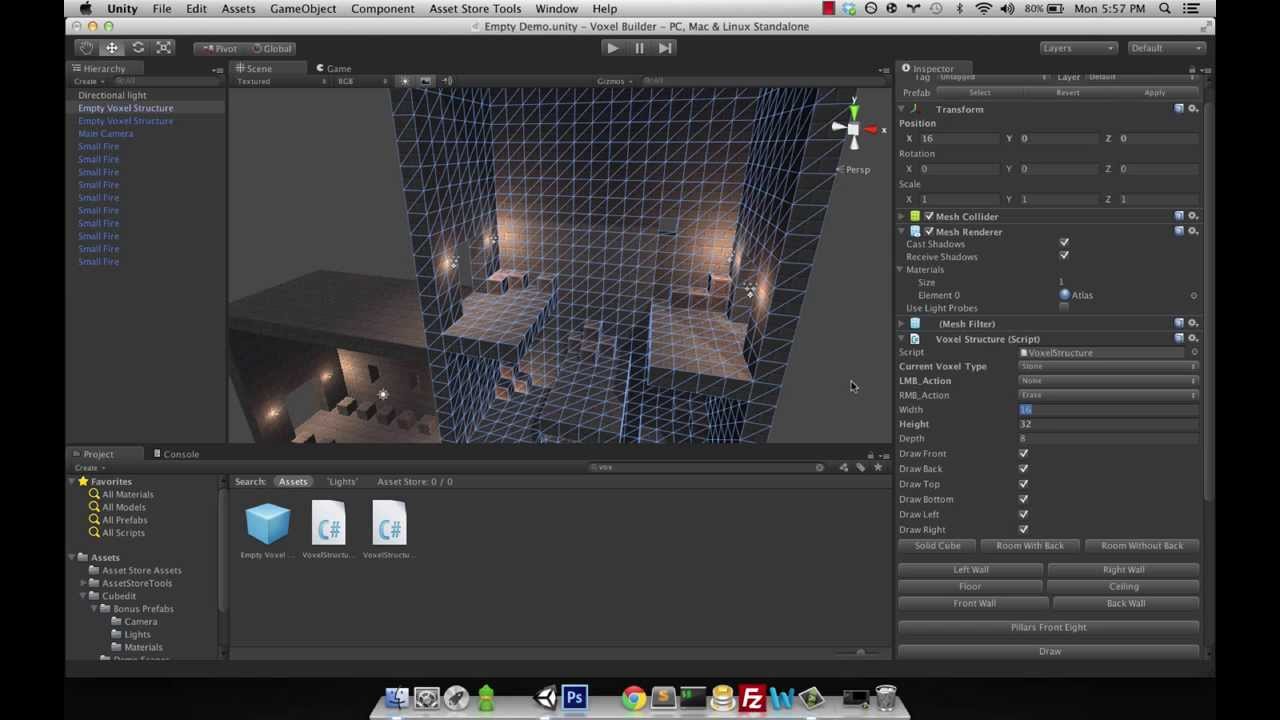Open the Textured draw mode dropdown

click(283, 81)
